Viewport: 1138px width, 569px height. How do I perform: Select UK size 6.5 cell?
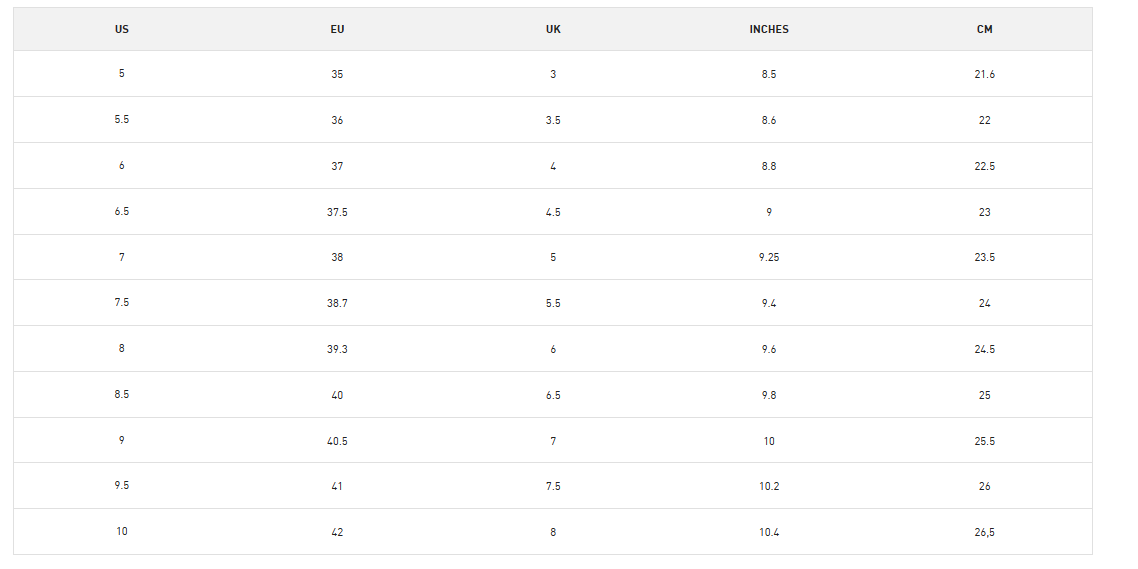click(x=553, y=396)
